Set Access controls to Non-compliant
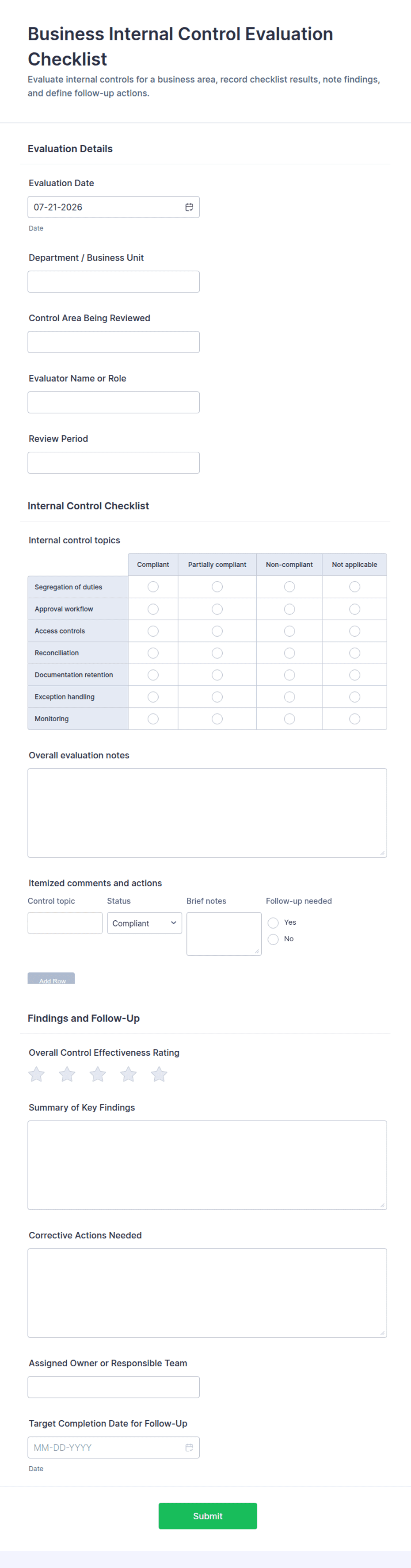411x1568 pixels. (x=289, y=631)
